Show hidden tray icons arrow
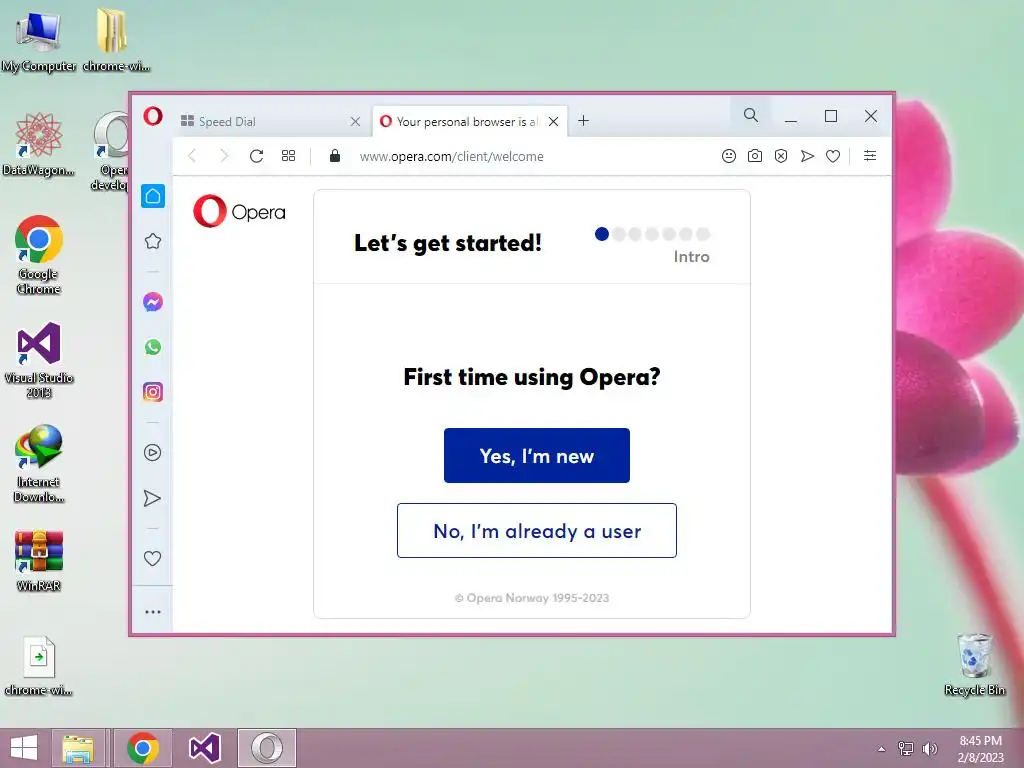Image resolution: width=1024 pixels, height=768 pixels. (x=882, y=749)
